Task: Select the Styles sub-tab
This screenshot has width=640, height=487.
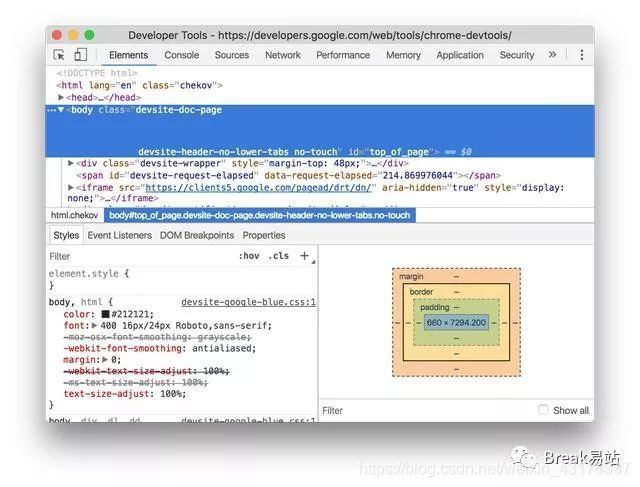Action: point(66,235)
